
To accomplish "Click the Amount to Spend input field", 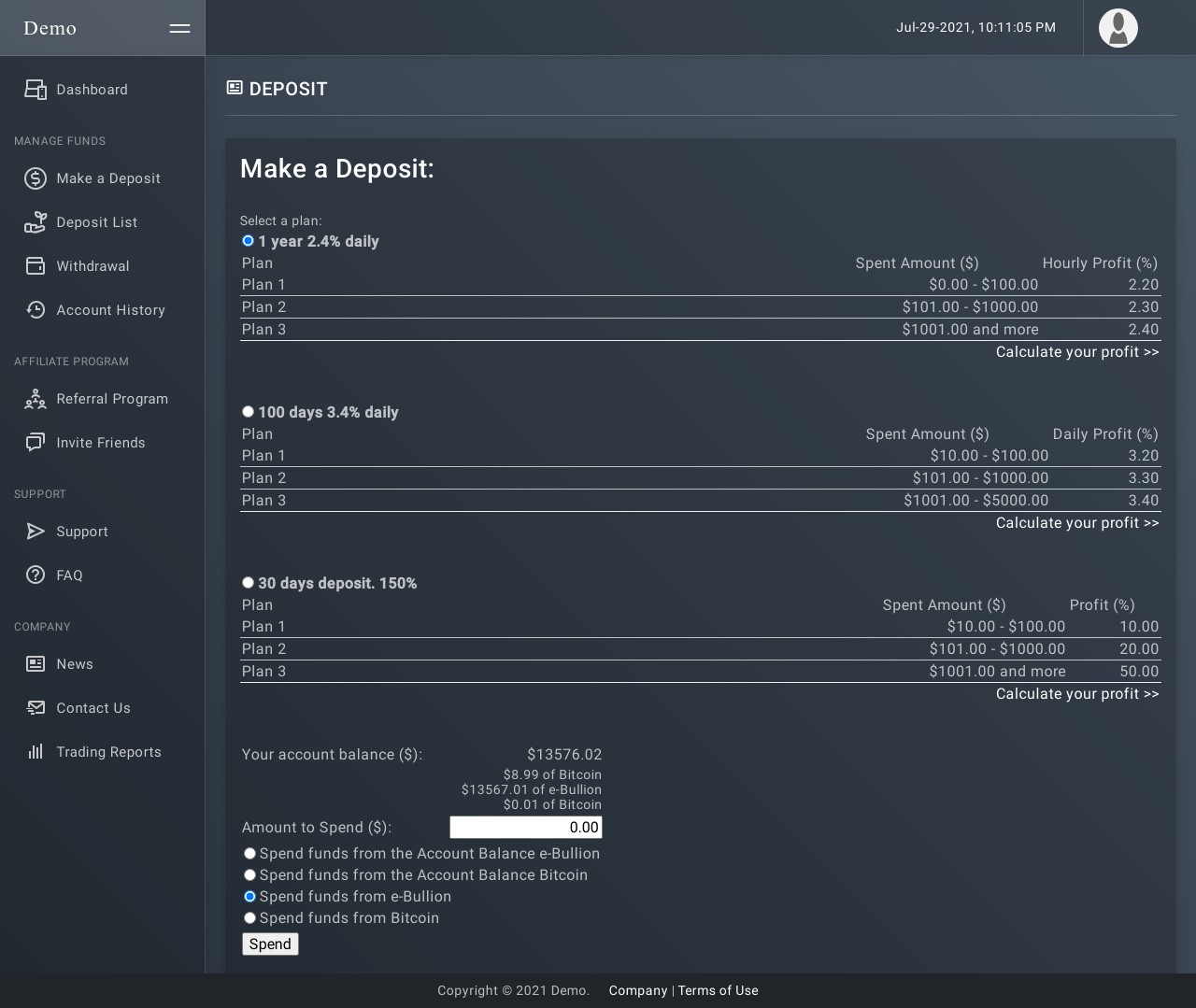I will coord(525,828).
